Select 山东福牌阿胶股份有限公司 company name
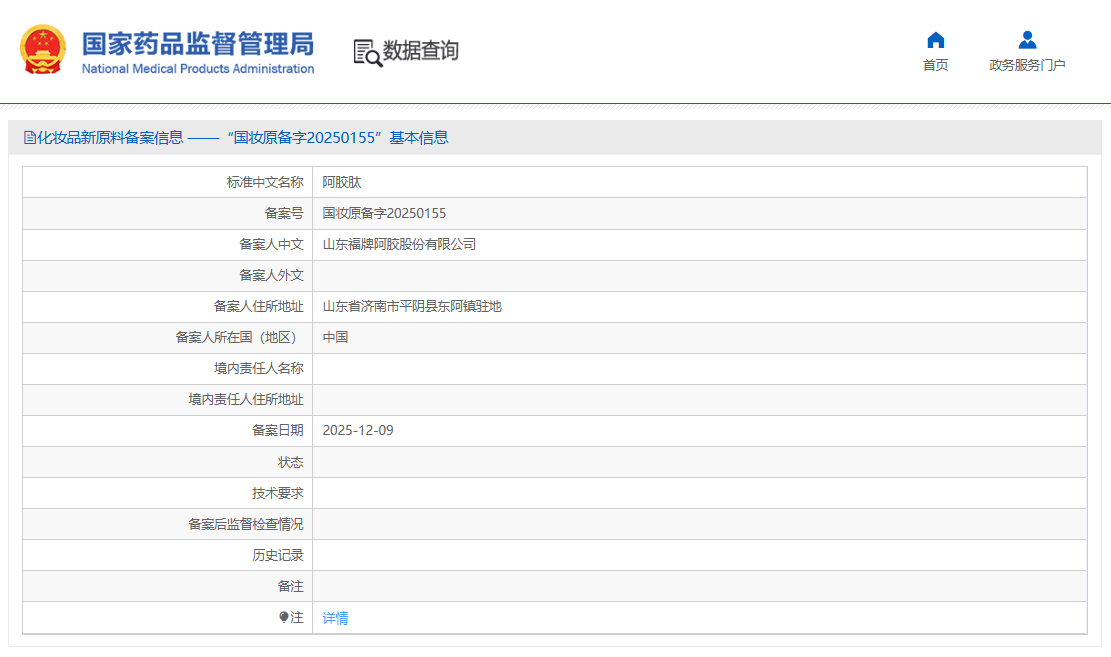This screenshot has height=657, width=1111. [399, 244]
